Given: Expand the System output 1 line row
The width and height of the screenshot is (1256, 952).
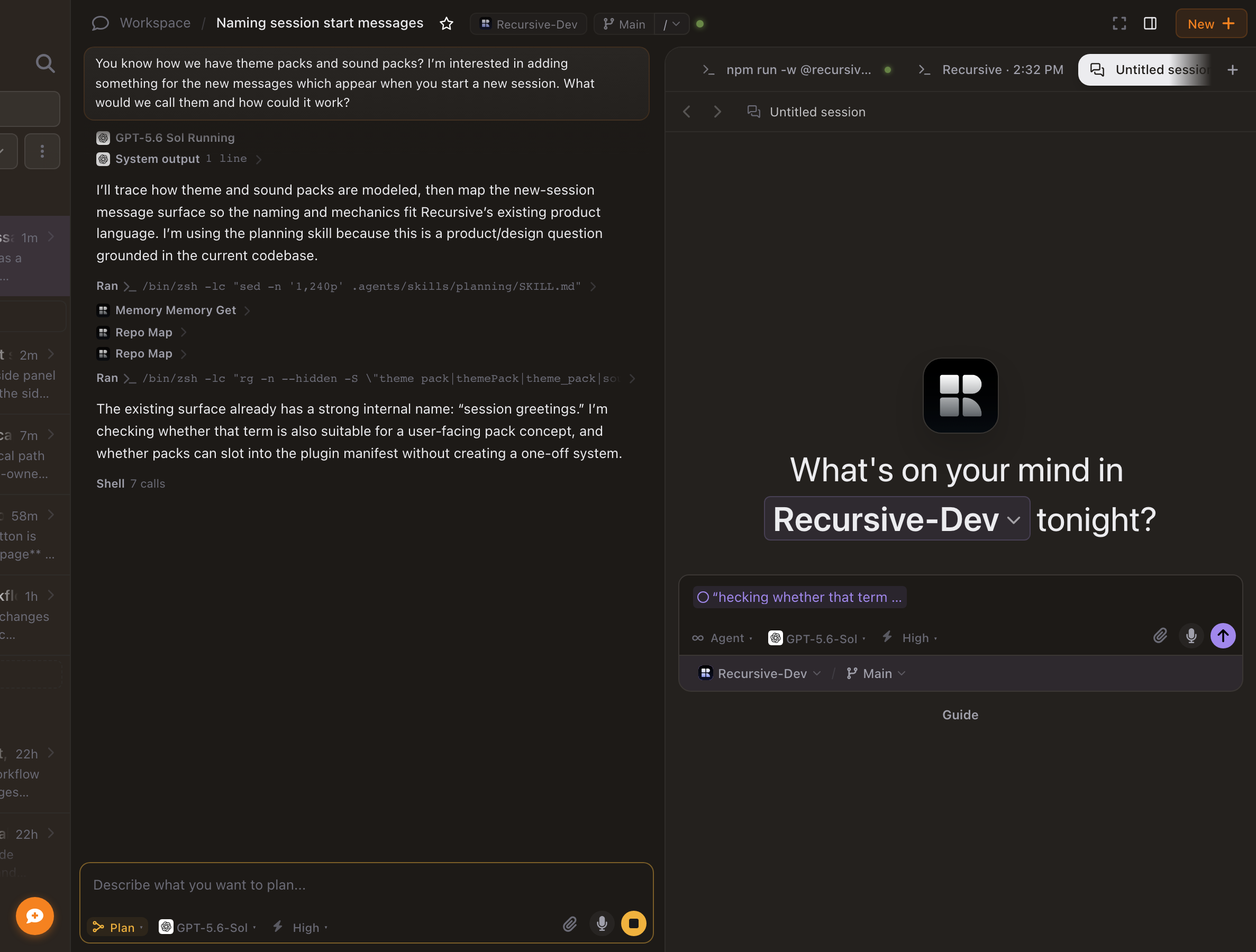Looking at the screenshot, I should pos(179,159).
